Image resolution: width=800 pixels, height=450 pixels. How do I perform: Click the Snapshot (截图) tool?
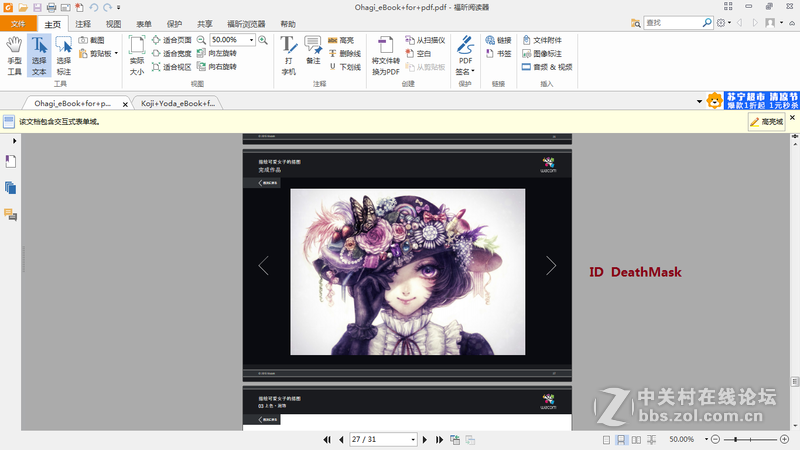91,40
